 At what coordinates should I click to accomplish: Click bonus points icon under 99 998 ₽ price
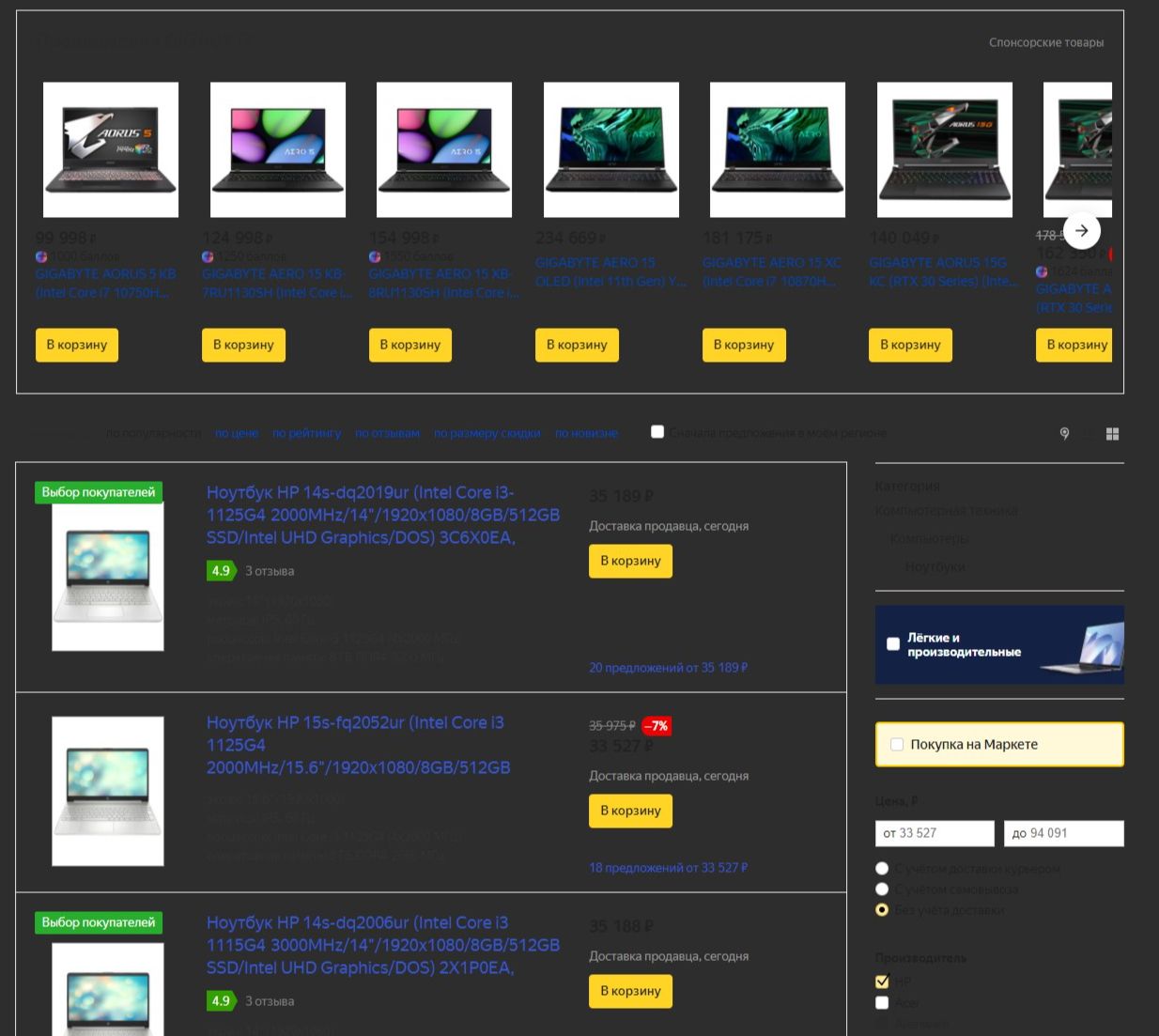41,256
